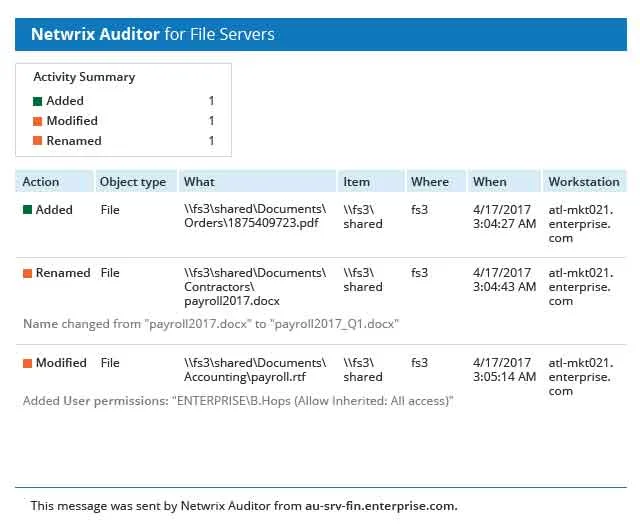Click fs3 Where value in the Renamed row
Image resolution: width=640 pixels, height=530 pixels.
click(x=419, y=273)
